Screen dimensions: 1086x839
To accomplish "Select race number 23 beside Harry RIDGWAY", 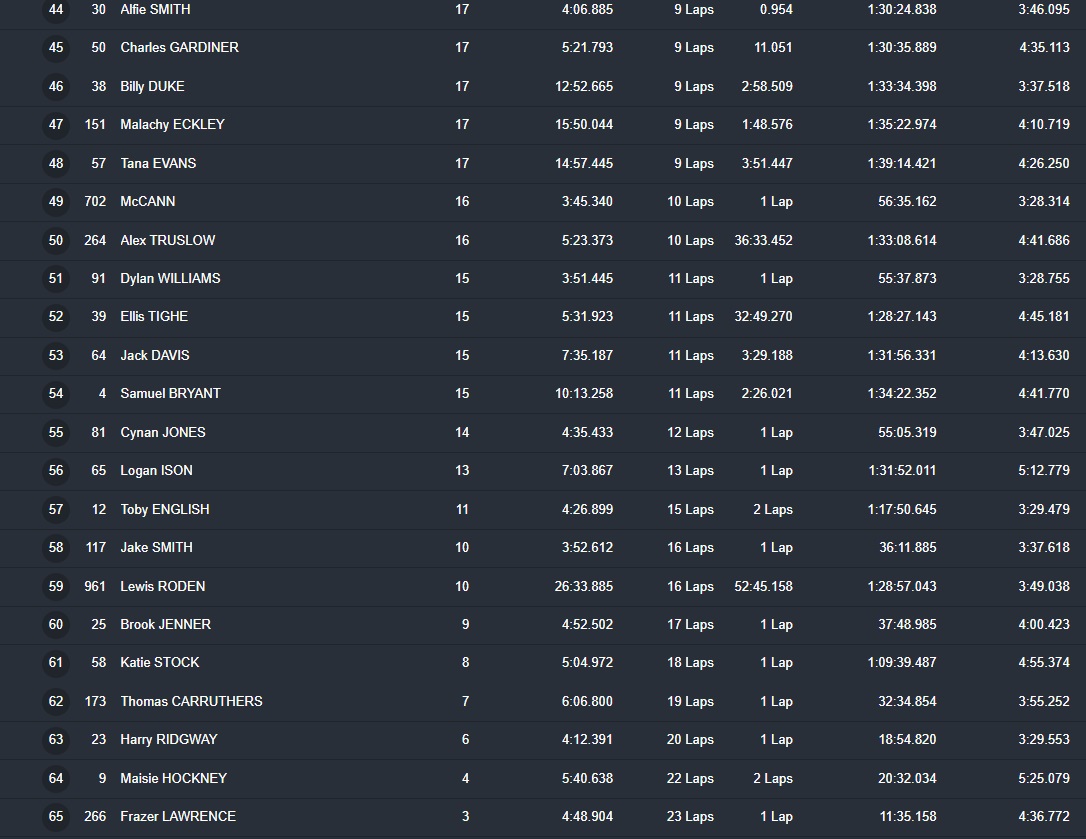I will click(98, 739).
